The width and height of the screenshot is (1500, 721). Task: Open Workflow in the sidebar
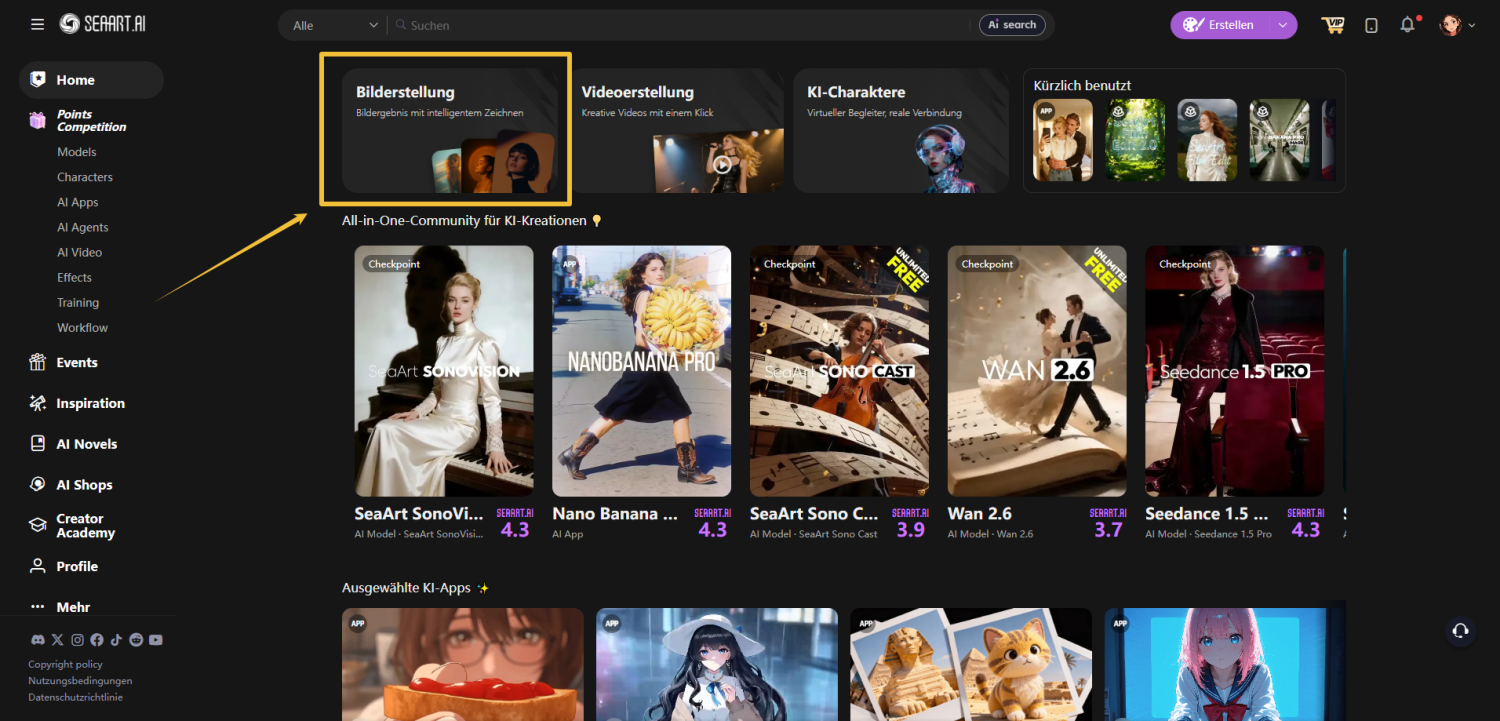click(x=82, y=328)
